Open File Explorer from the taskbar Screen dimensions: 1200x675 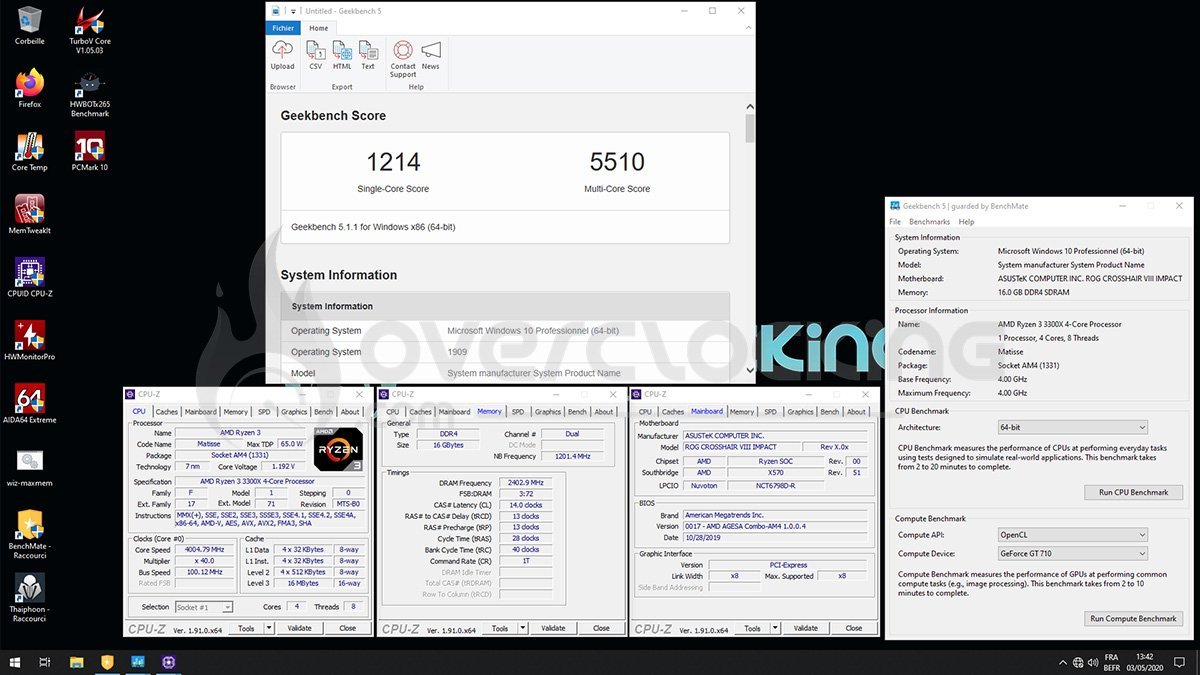point(76,662)
